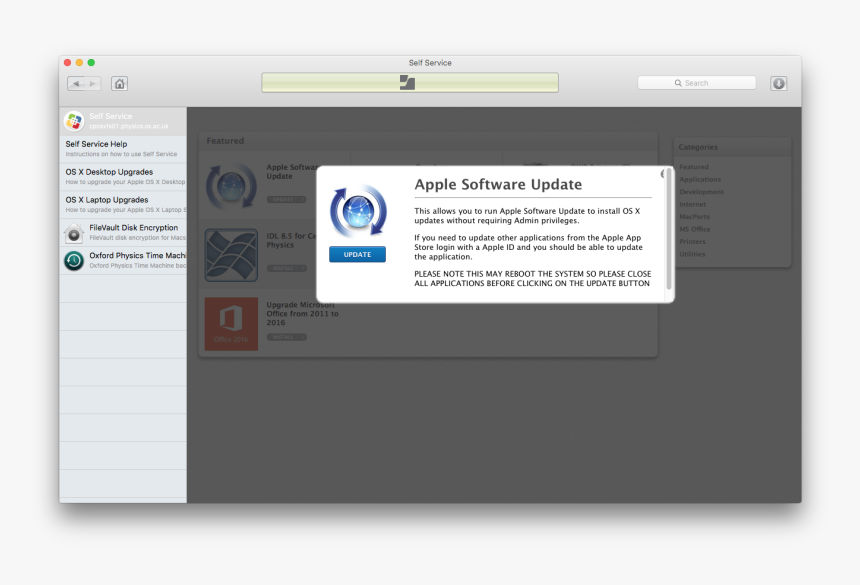The image size is (860, 585).
Task: Click the UPDATE button in dialog
Action: (357, 254)
